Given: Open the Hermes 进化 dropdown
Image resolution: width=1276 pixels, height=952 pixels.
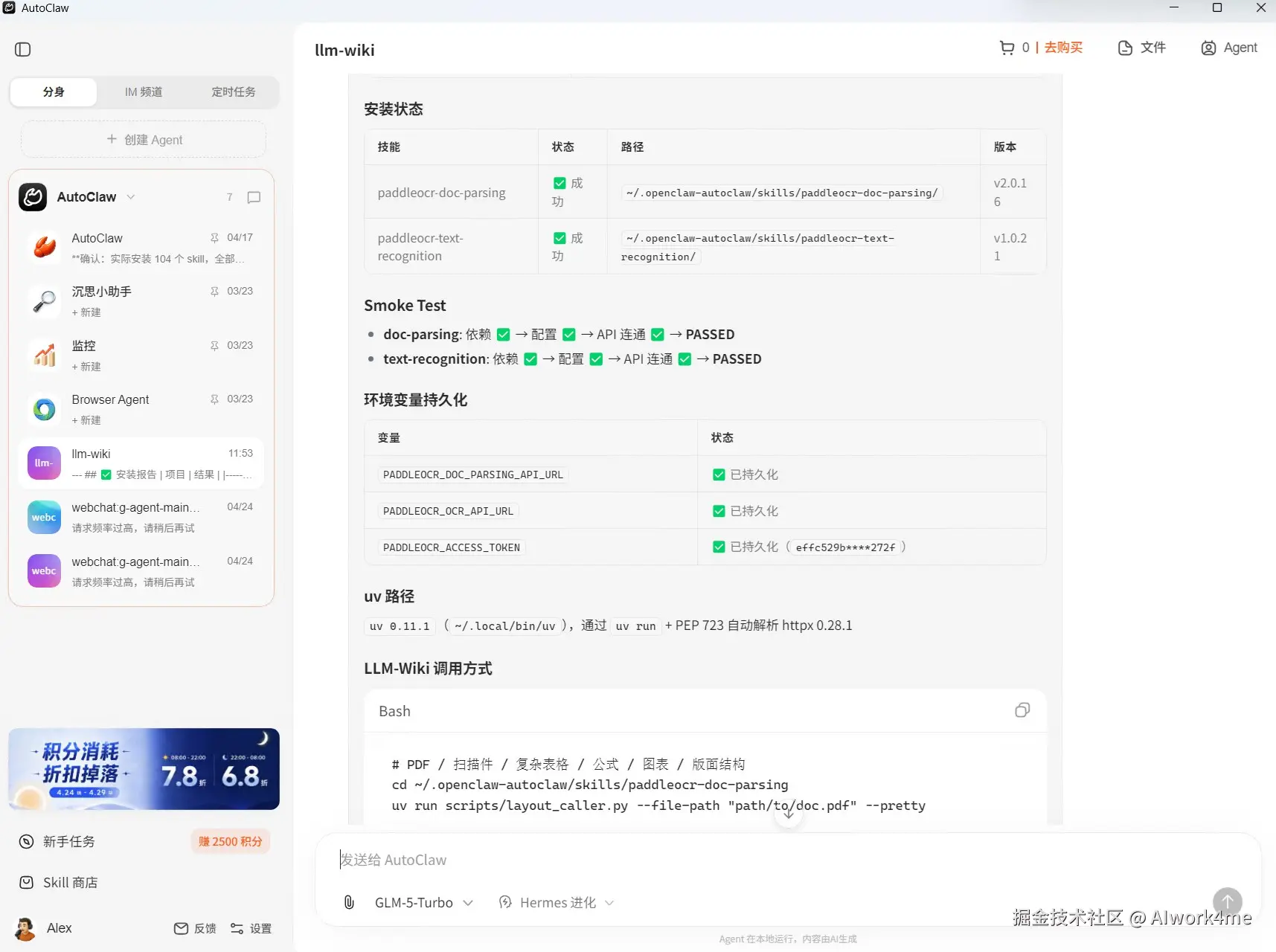Looking at the screenshot, I should pos(557,902).
